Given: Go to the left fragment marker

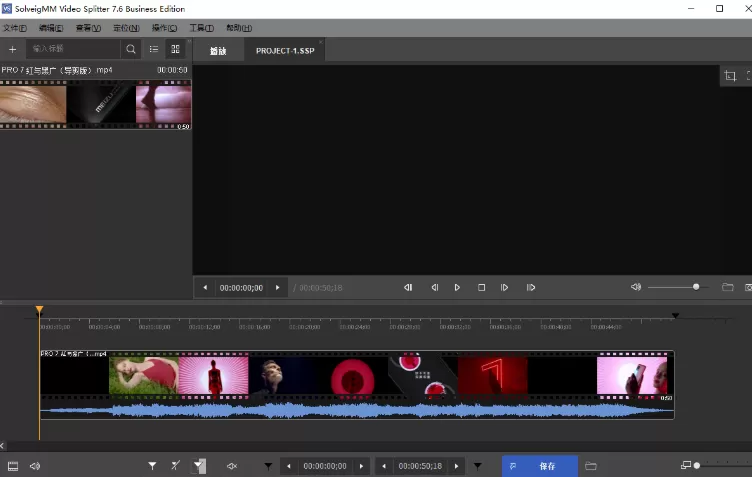Looking at the screenshot, I should [x=268, y=466].
